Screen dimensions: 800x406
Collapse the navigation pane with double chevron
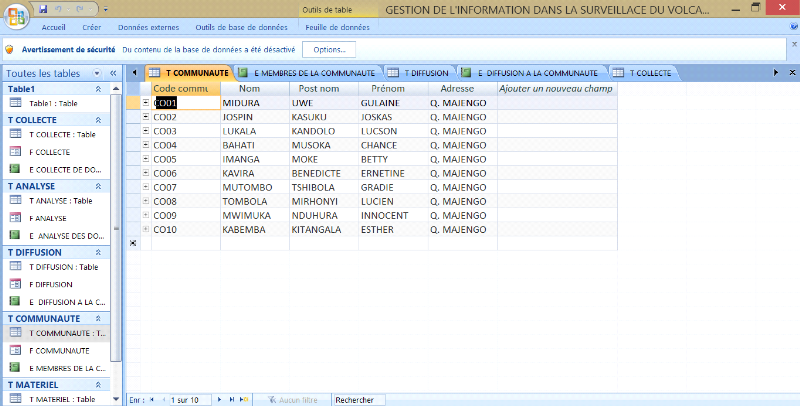[113, 74]
